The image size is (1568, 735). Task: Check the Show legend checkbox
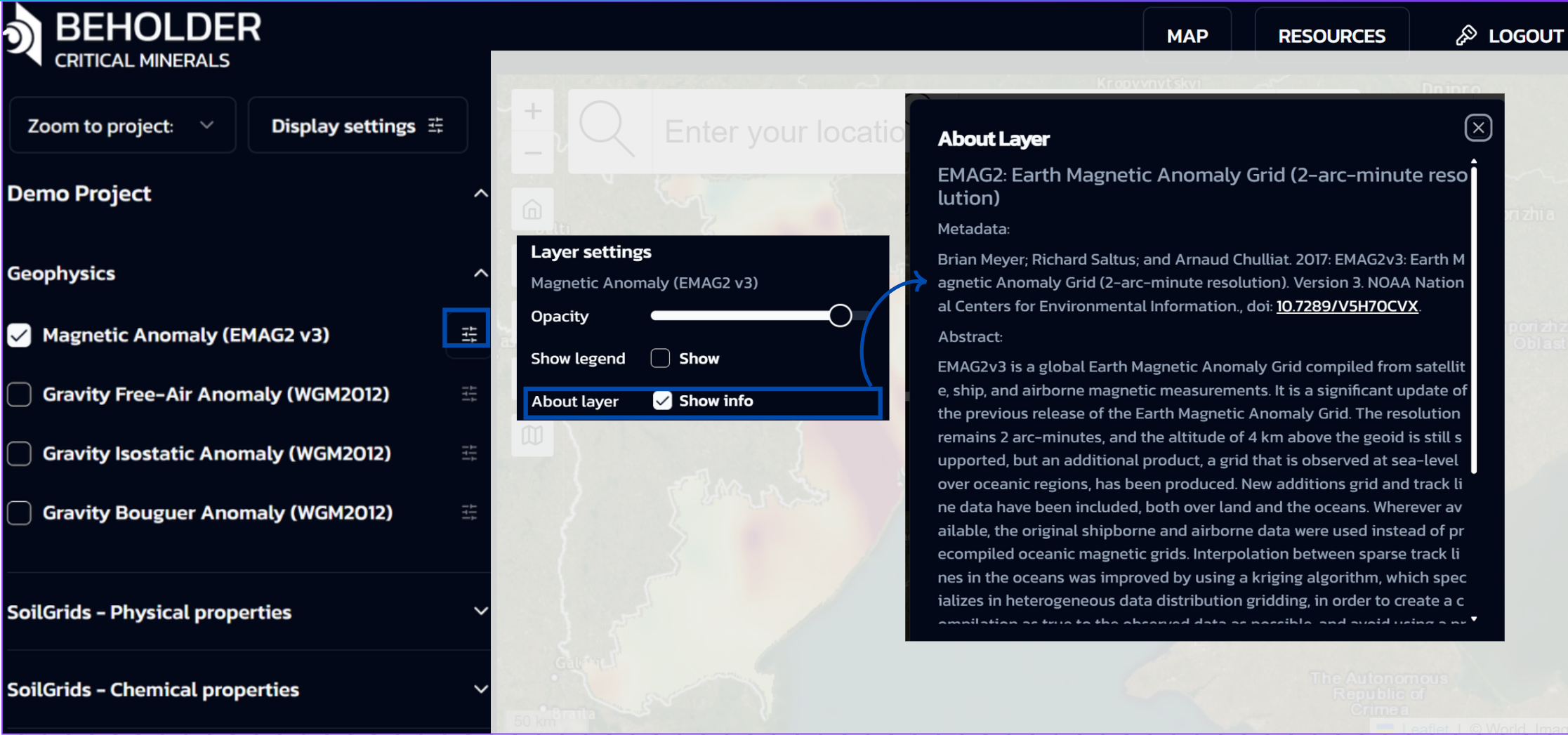coord(660,359)
